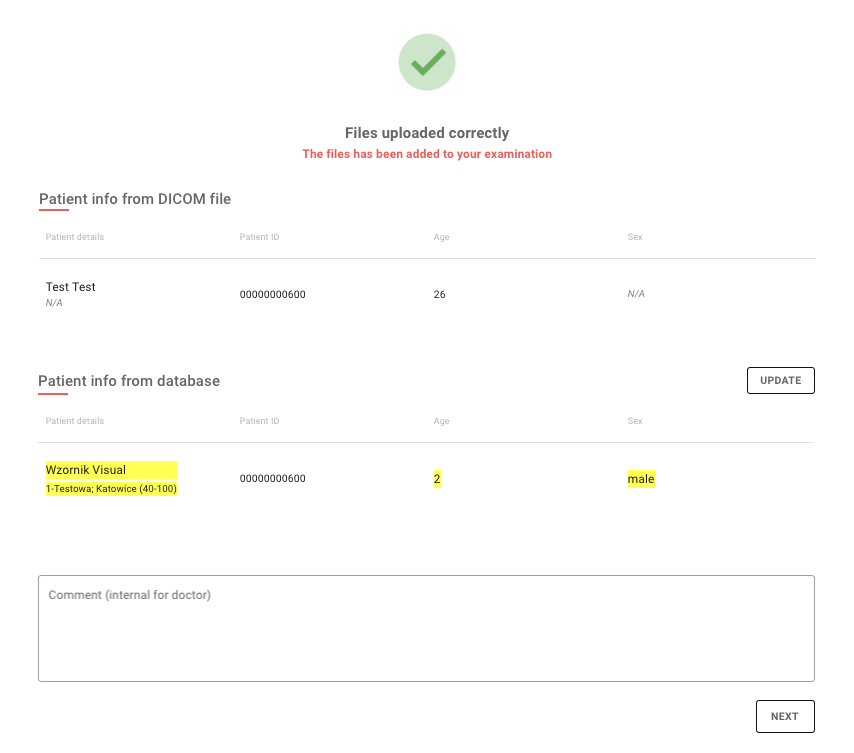Click the highlighted address 1-Testowa; Katowice

111,489
